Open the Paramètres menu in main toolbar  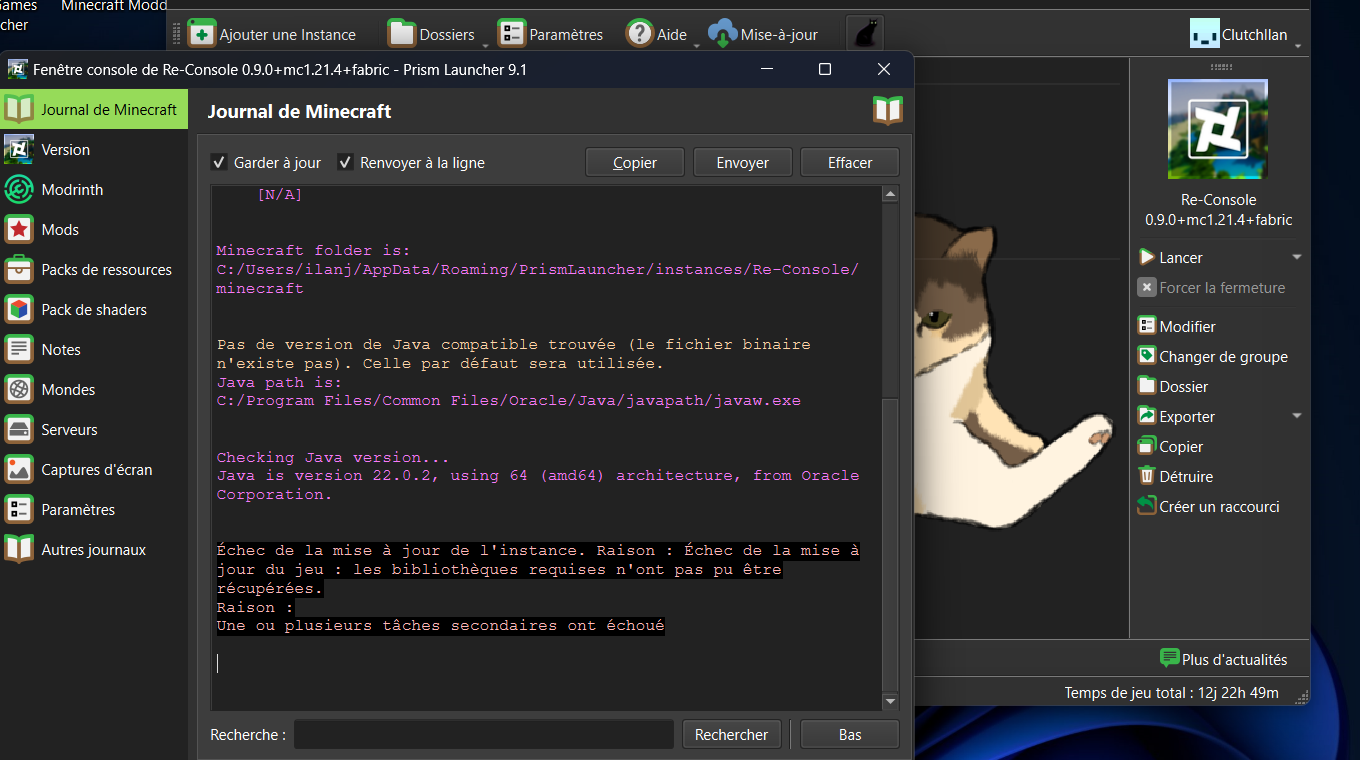point(551,34)
